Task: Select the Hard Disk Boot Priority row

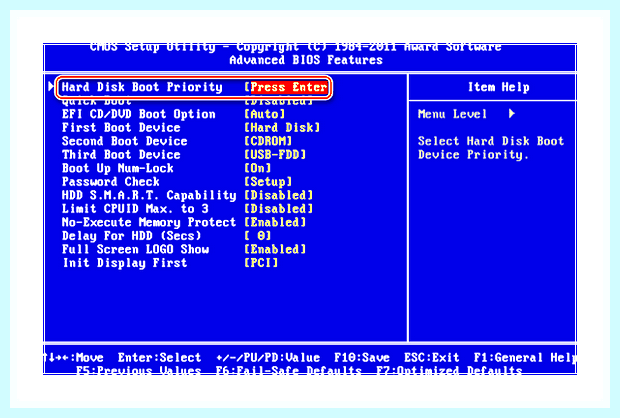Action: click(x=194, y=87)
